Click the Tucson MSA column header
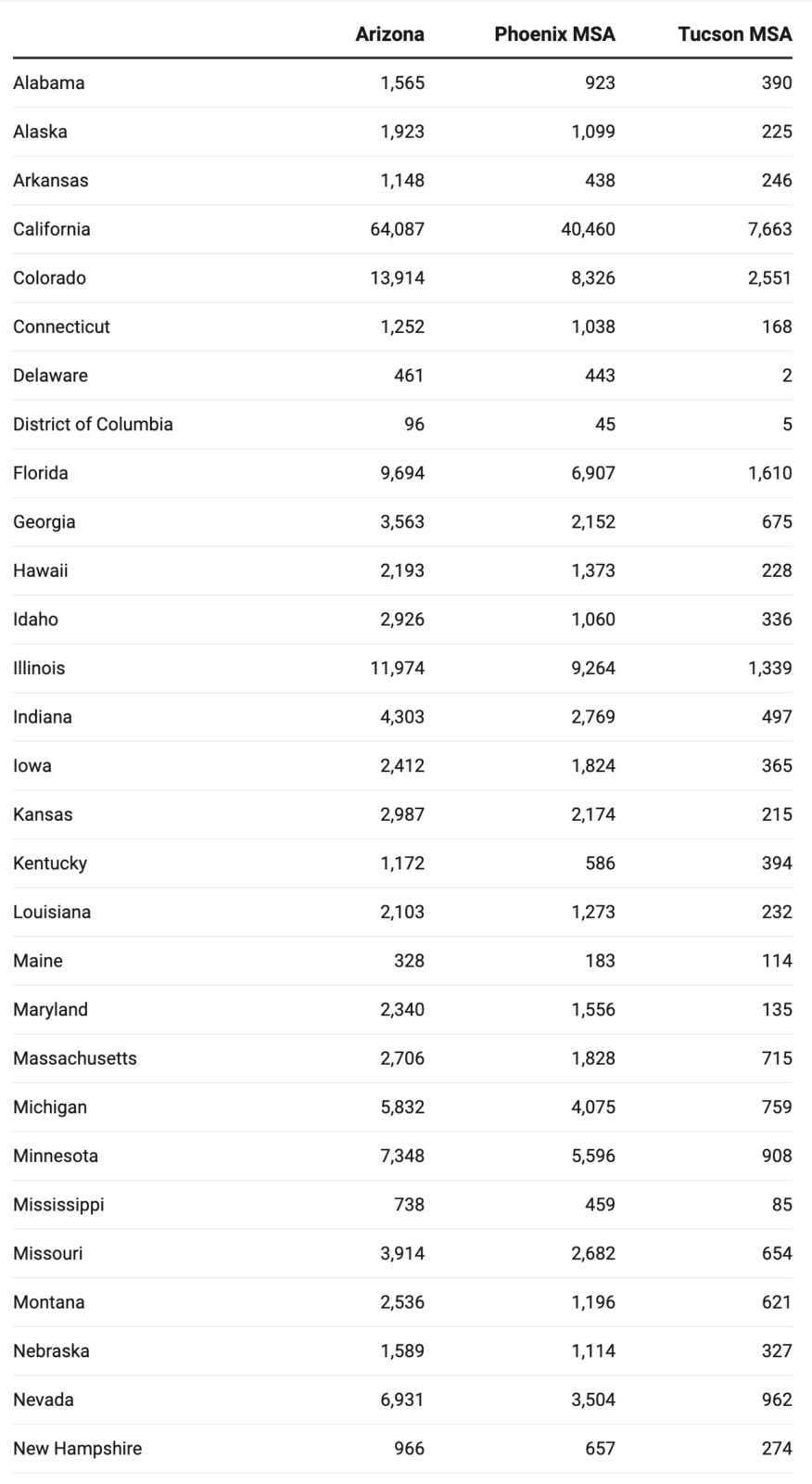 click(735, 34)
